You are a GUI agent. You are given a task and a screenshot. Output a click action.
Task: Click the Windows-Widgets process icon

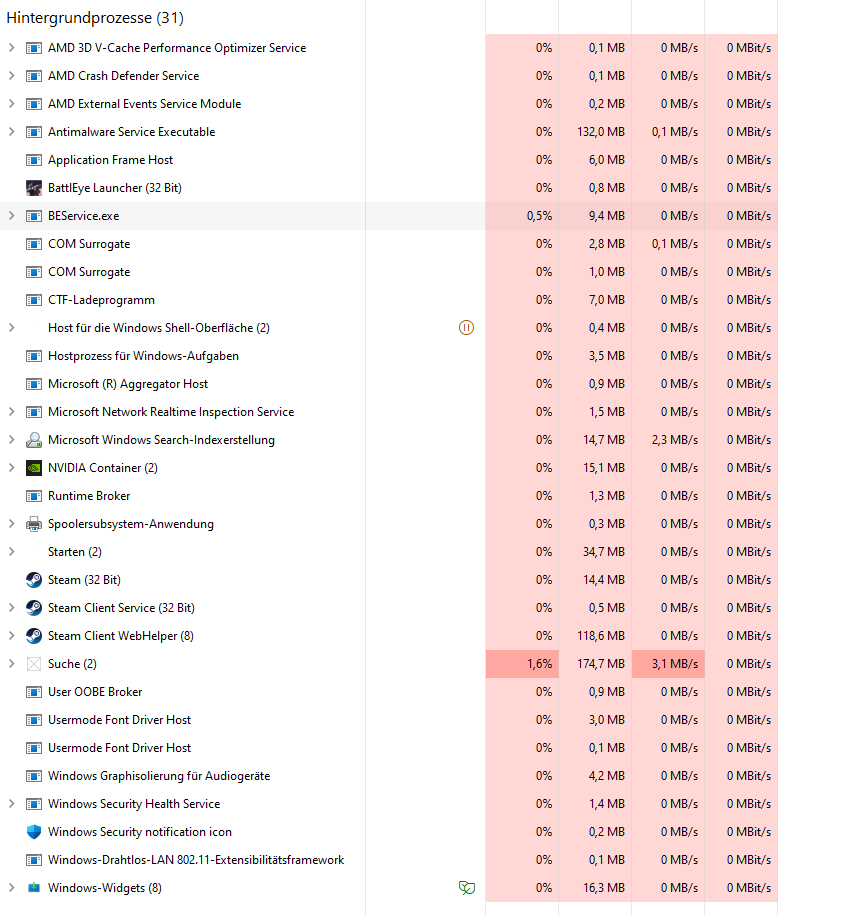tap(34, 887)
